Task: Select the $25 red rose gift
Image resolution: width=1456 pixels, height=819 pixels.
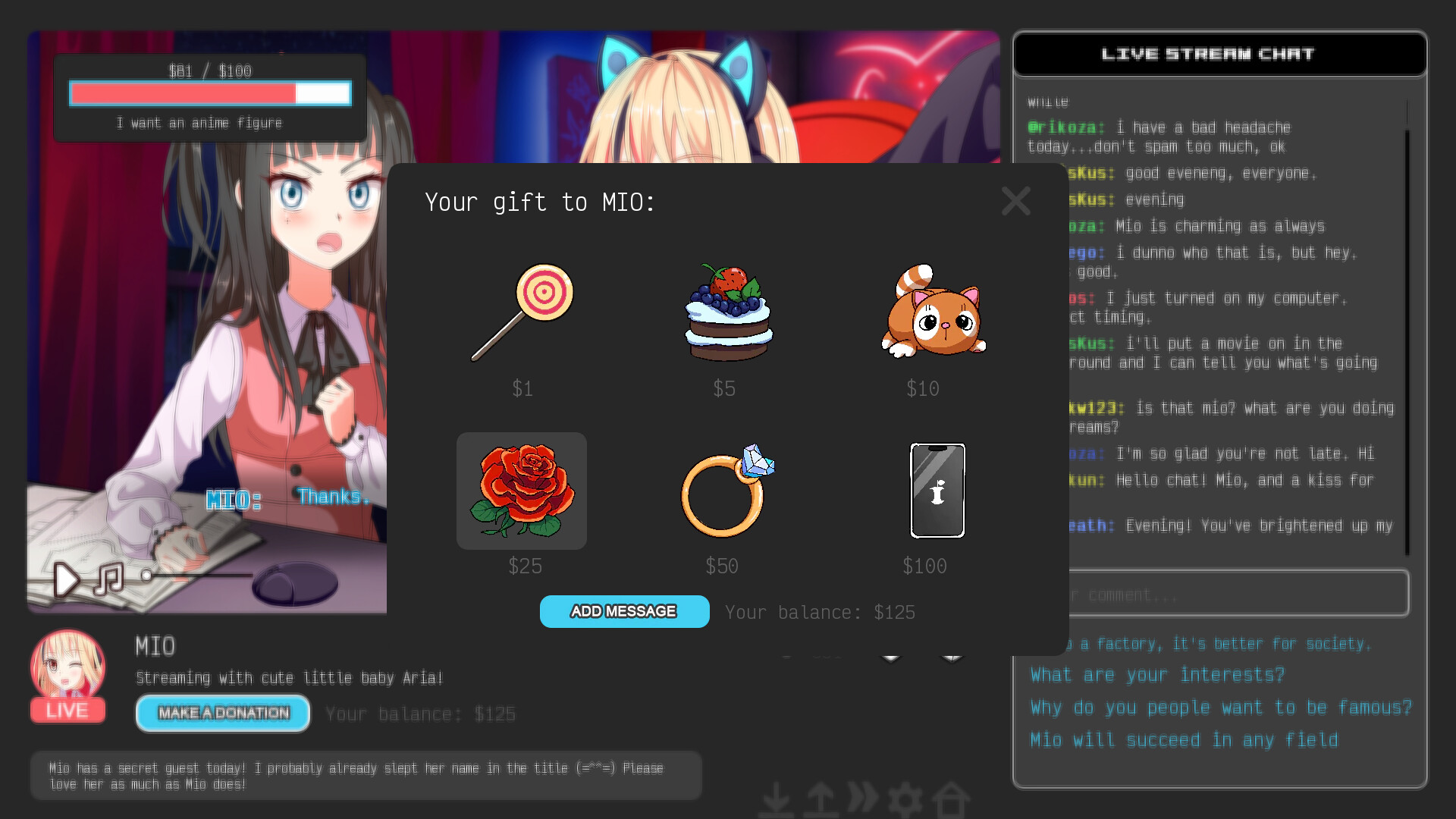Action: pyautogui.click(x=522, y=491)
